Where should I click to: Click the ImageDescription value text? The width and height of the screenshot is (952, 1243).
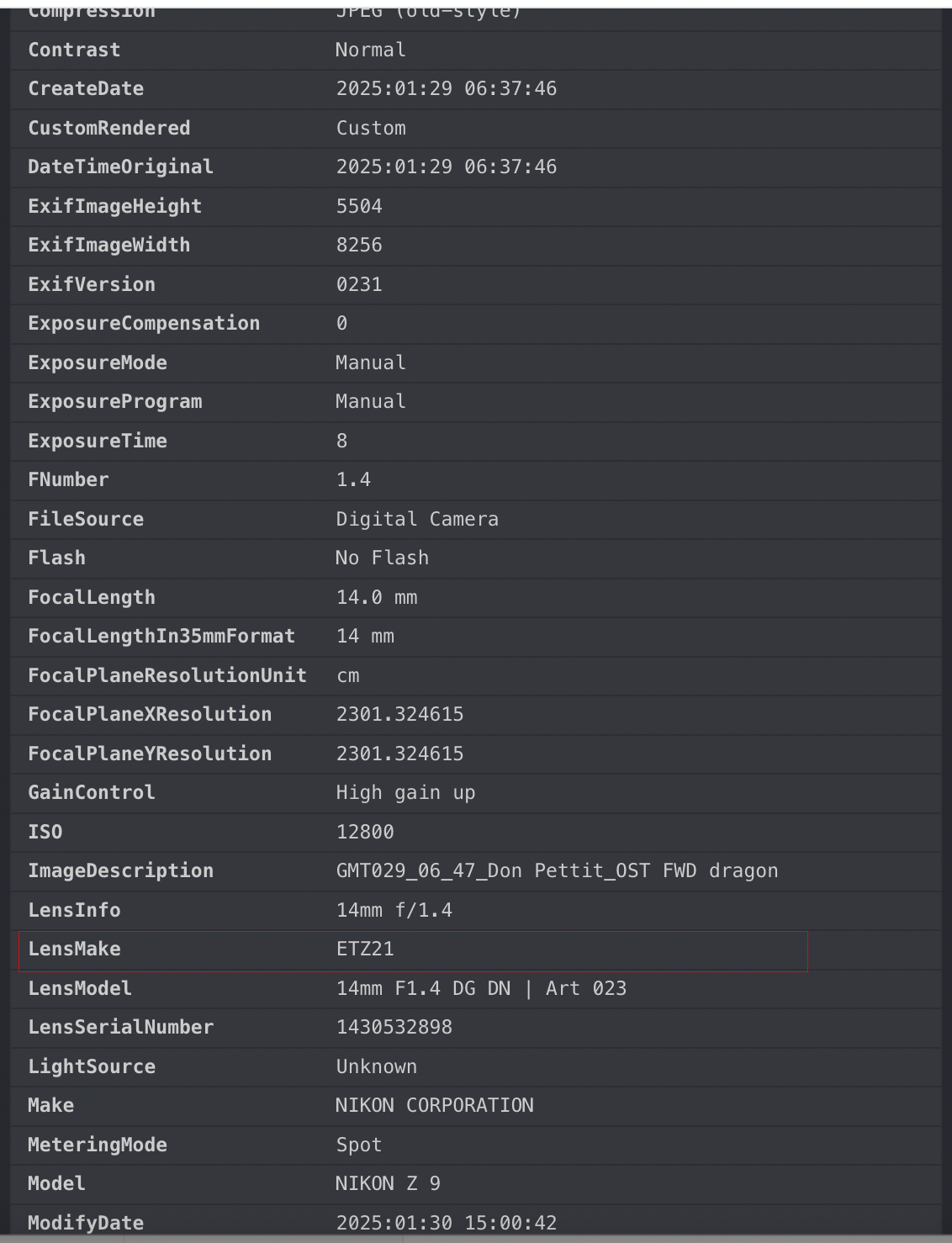pos(557,871)
